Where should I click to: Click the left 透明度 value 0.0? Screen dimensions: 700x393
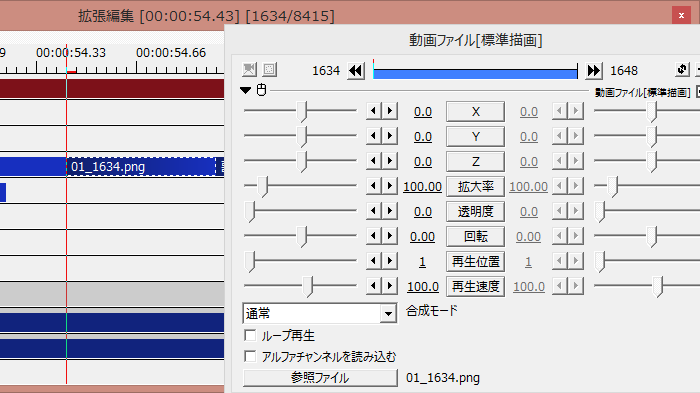point(423,212)
